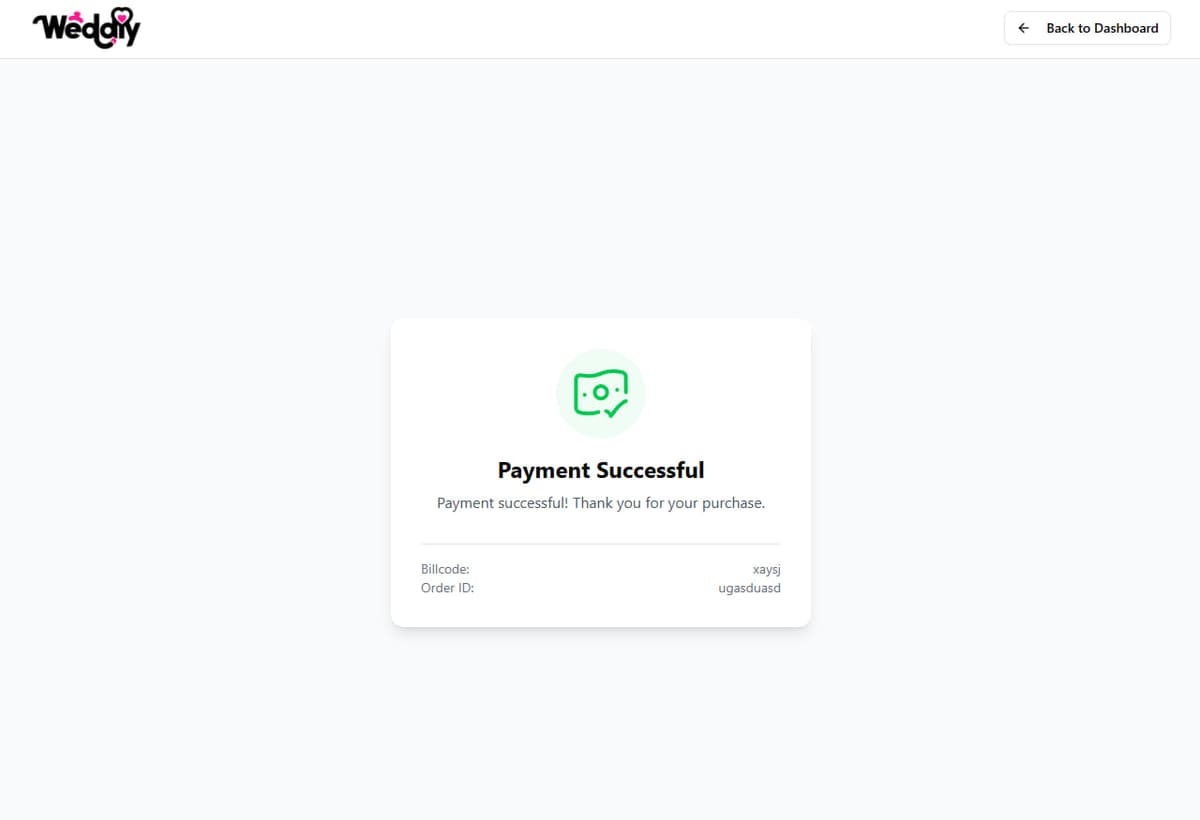Select the billcode value xaysj
1200x820 pixels.
[766, 569]
